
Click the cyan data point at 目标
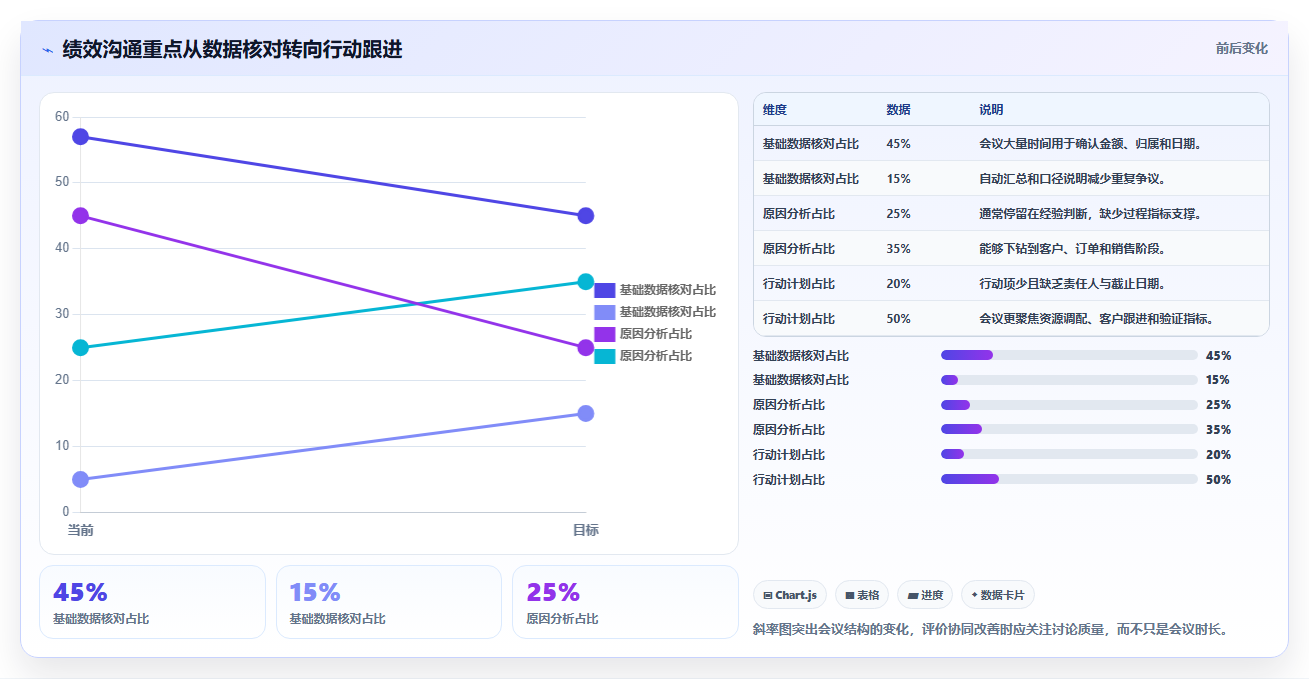pyautogui.click(x=586, y=282)
